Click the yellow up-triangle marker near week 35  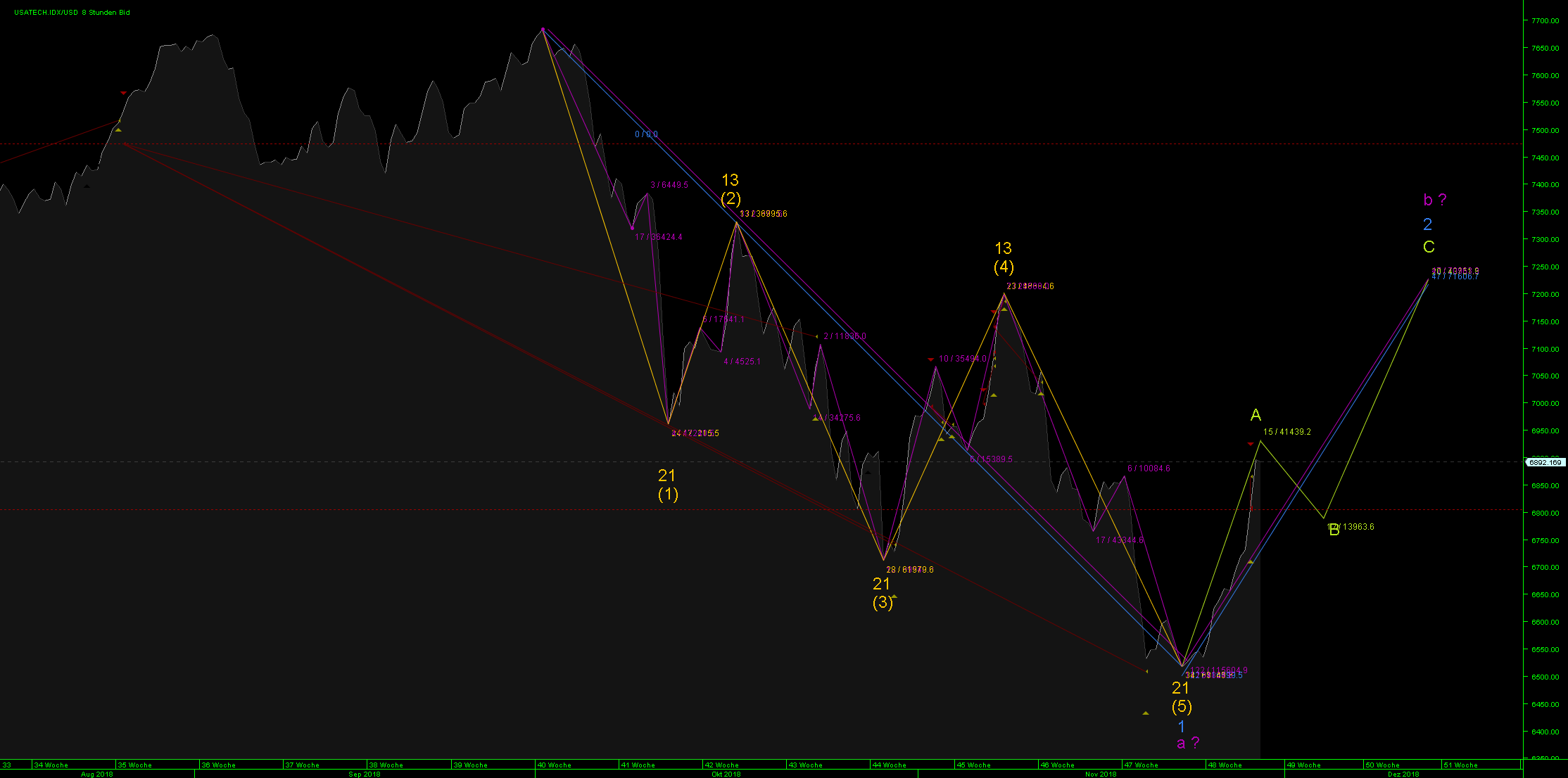118,130
